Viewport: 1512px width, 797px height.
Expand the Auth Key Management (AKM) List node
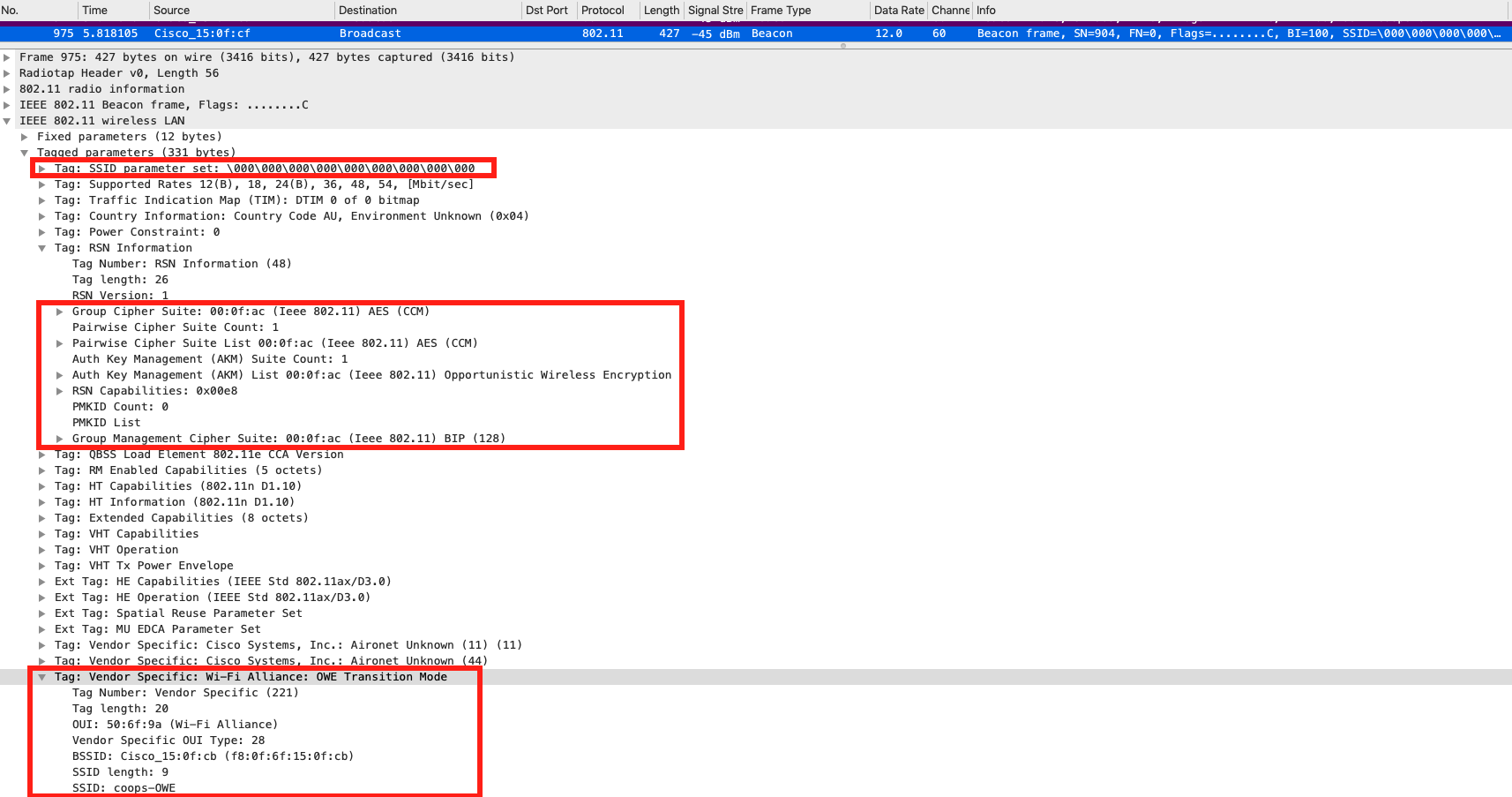pos(58,374)
